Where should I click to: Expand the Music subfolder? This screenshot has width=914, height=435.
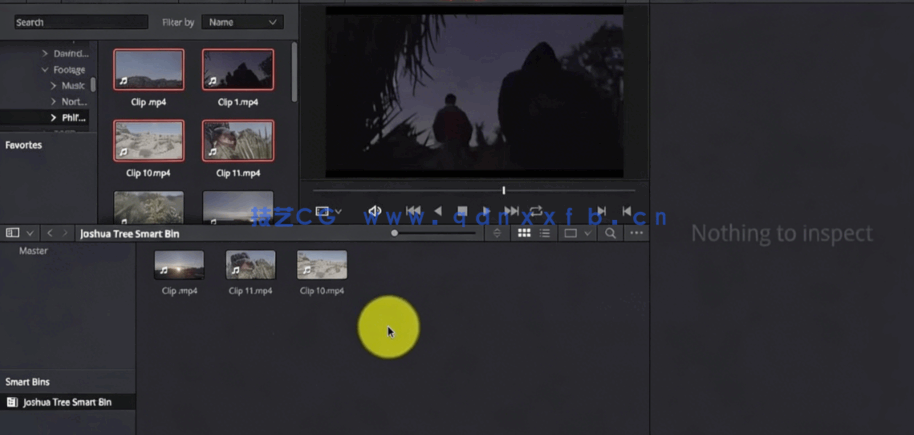pyautogui.click(x=54, y=86)
